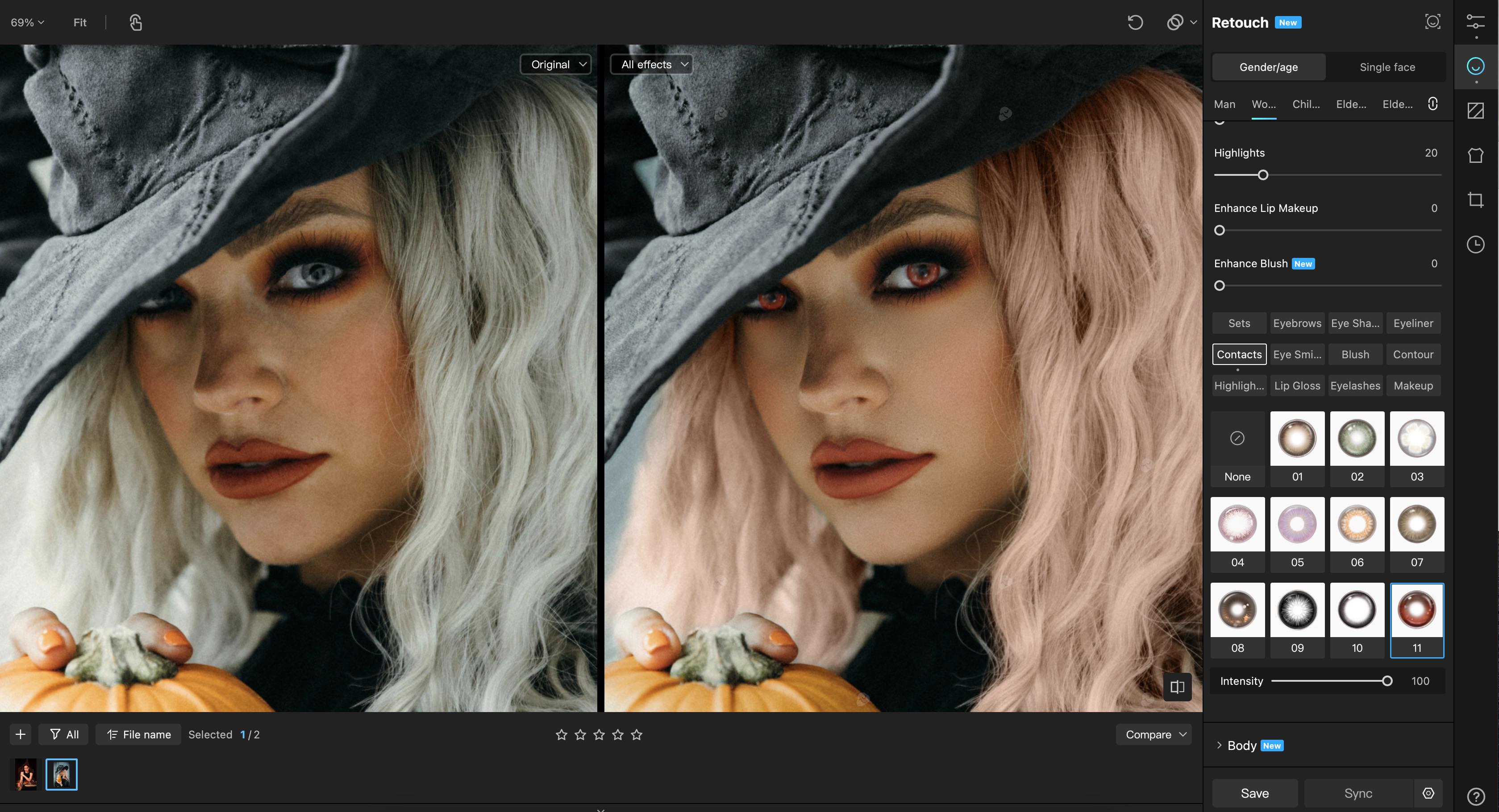The image size is (1499, 812).
Task: Open the Original view dropdown
Action: tap(556, 65)
